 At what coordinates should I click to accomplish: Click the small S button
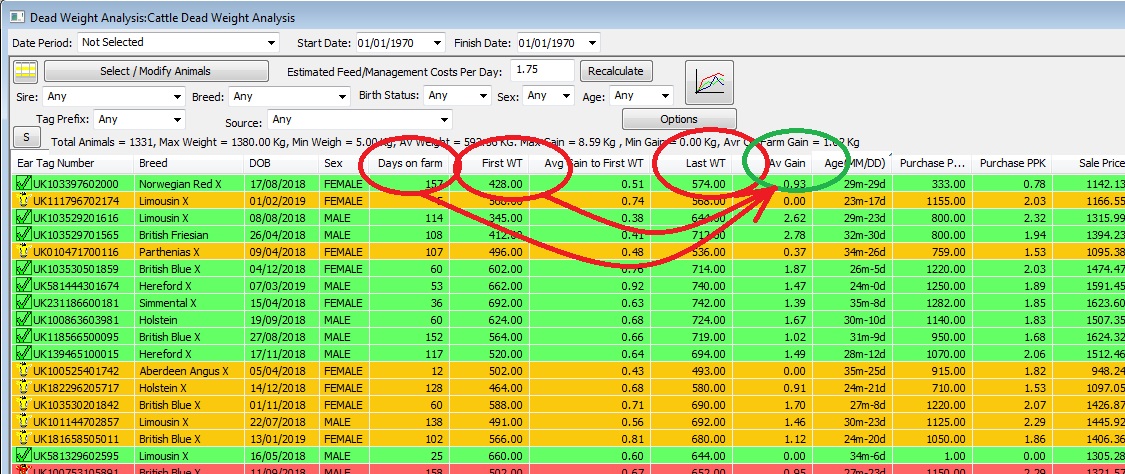[27, 137]
